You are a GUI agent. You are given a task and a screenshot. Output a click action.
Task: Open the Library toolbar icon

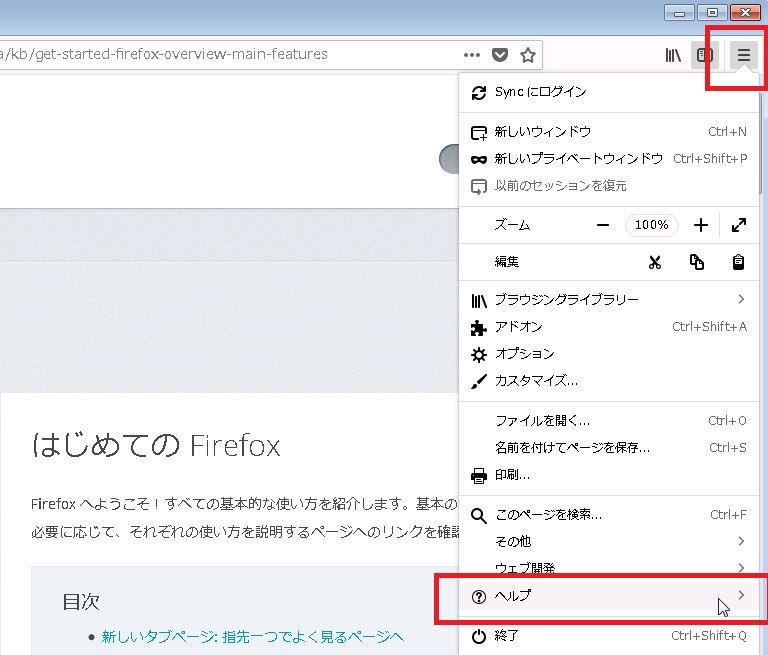673,55
